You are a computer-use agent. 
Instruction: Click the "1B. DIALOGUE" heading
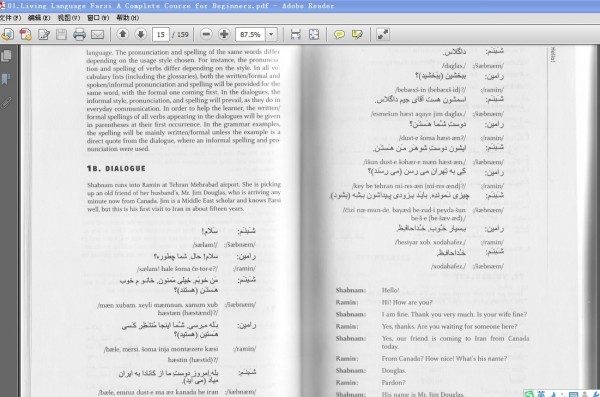pyautogui.click(x=116, y=168)
